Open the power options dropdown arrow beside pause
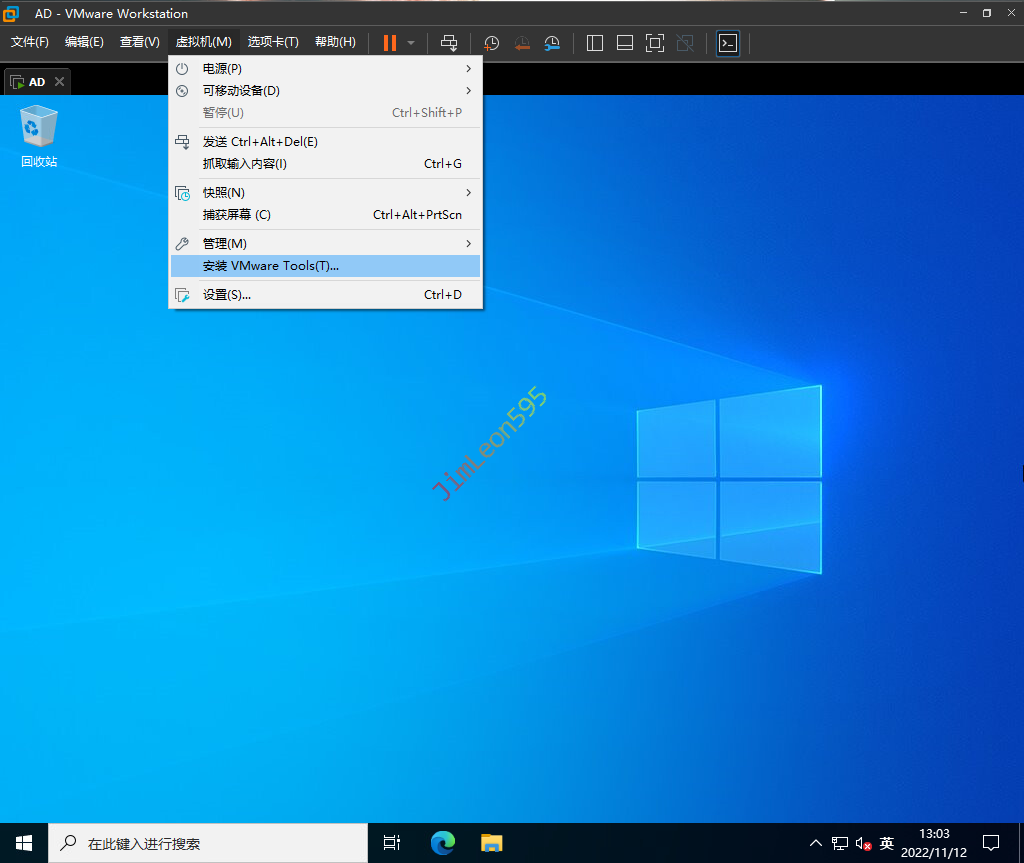The height and width of the screenshot is (863, 1024). click(x=411, y=43)
